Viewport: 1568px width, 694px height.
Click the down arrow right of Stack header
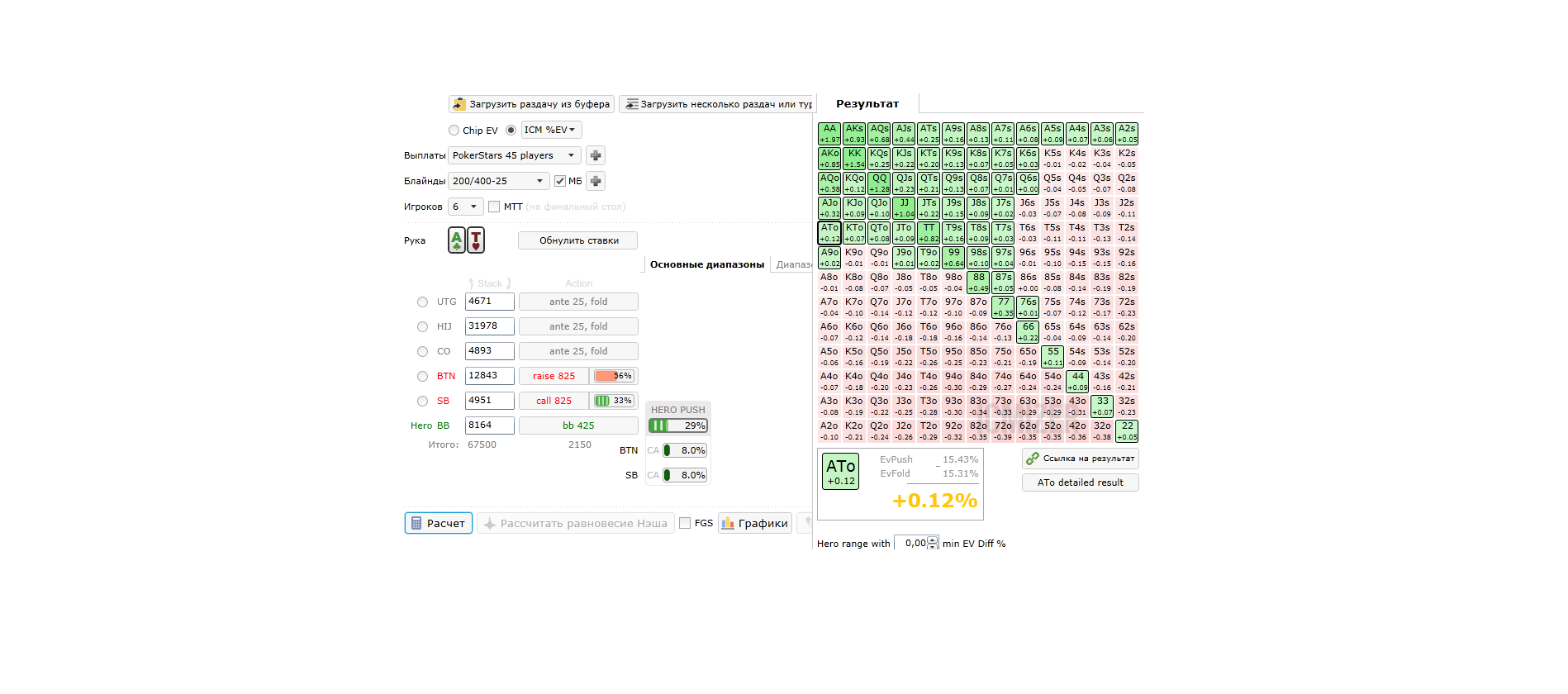click(x=509, y=283)
